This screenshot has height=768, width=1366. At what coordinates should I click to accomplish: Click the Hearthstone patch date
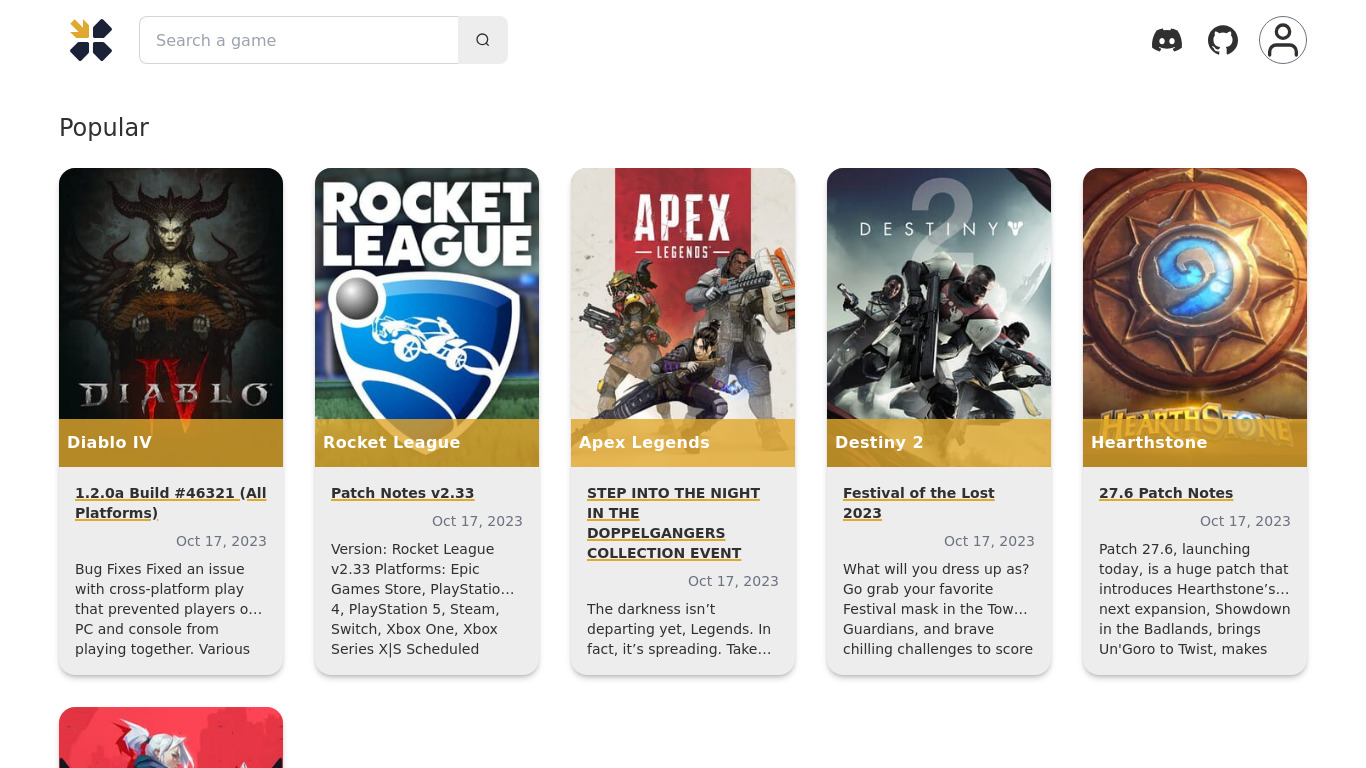pyautogui.click(x=1245, y=521)
